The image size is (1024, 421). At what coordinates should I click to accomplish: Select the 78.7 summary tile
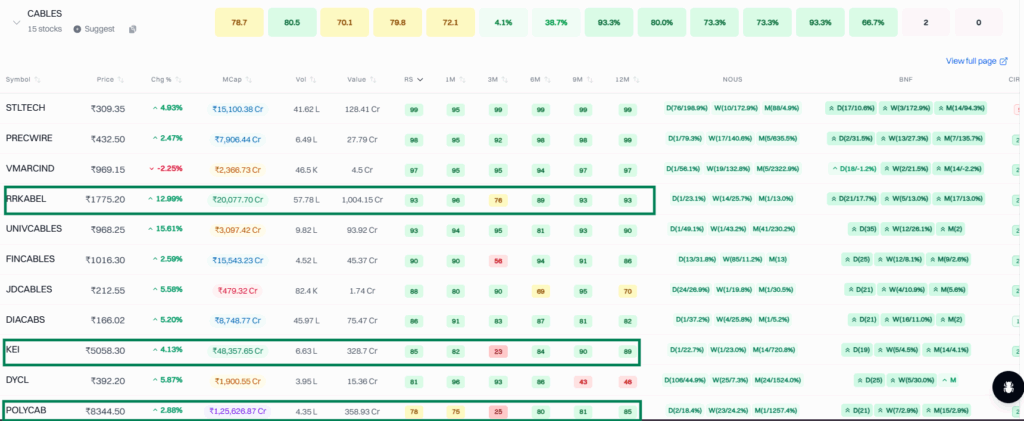tap(239, 22)
